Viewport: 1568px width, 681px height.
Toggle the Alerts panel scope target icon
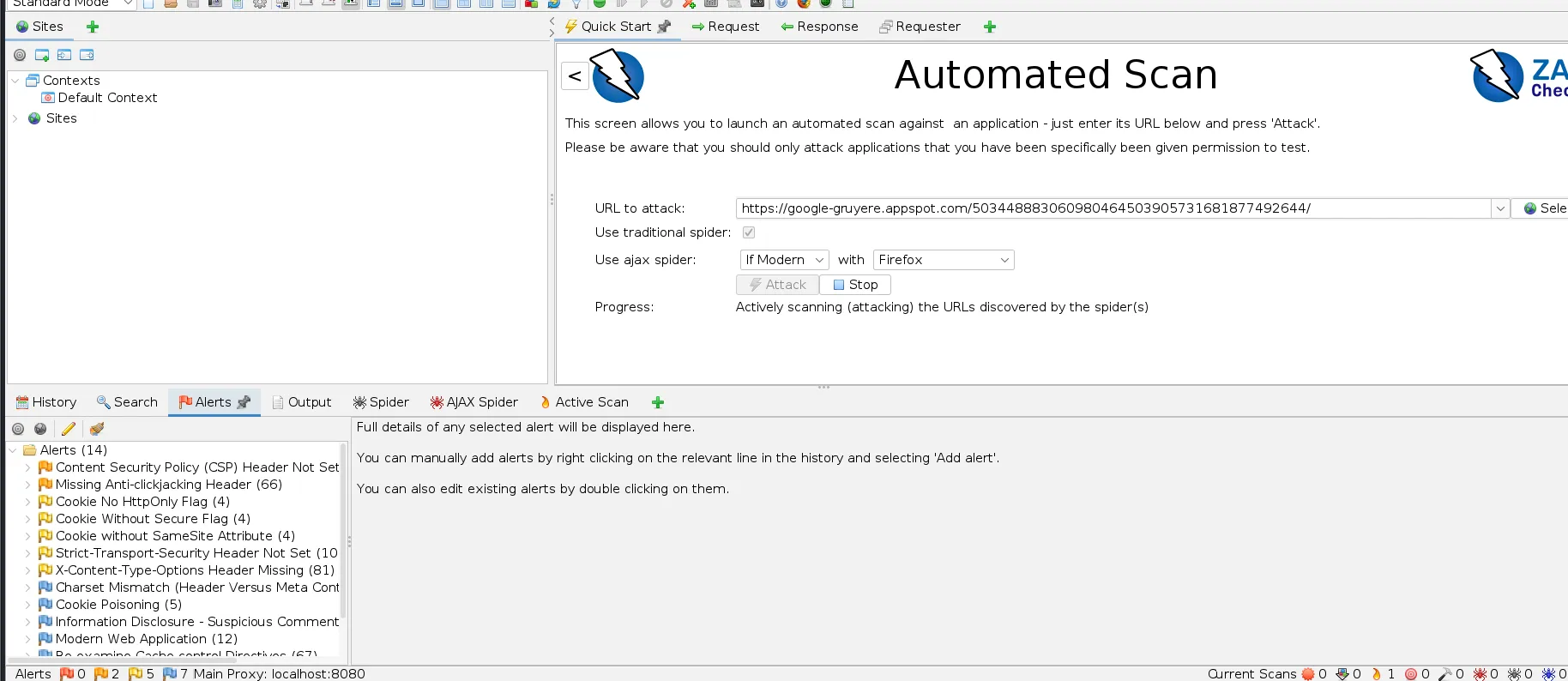[18, 429]
